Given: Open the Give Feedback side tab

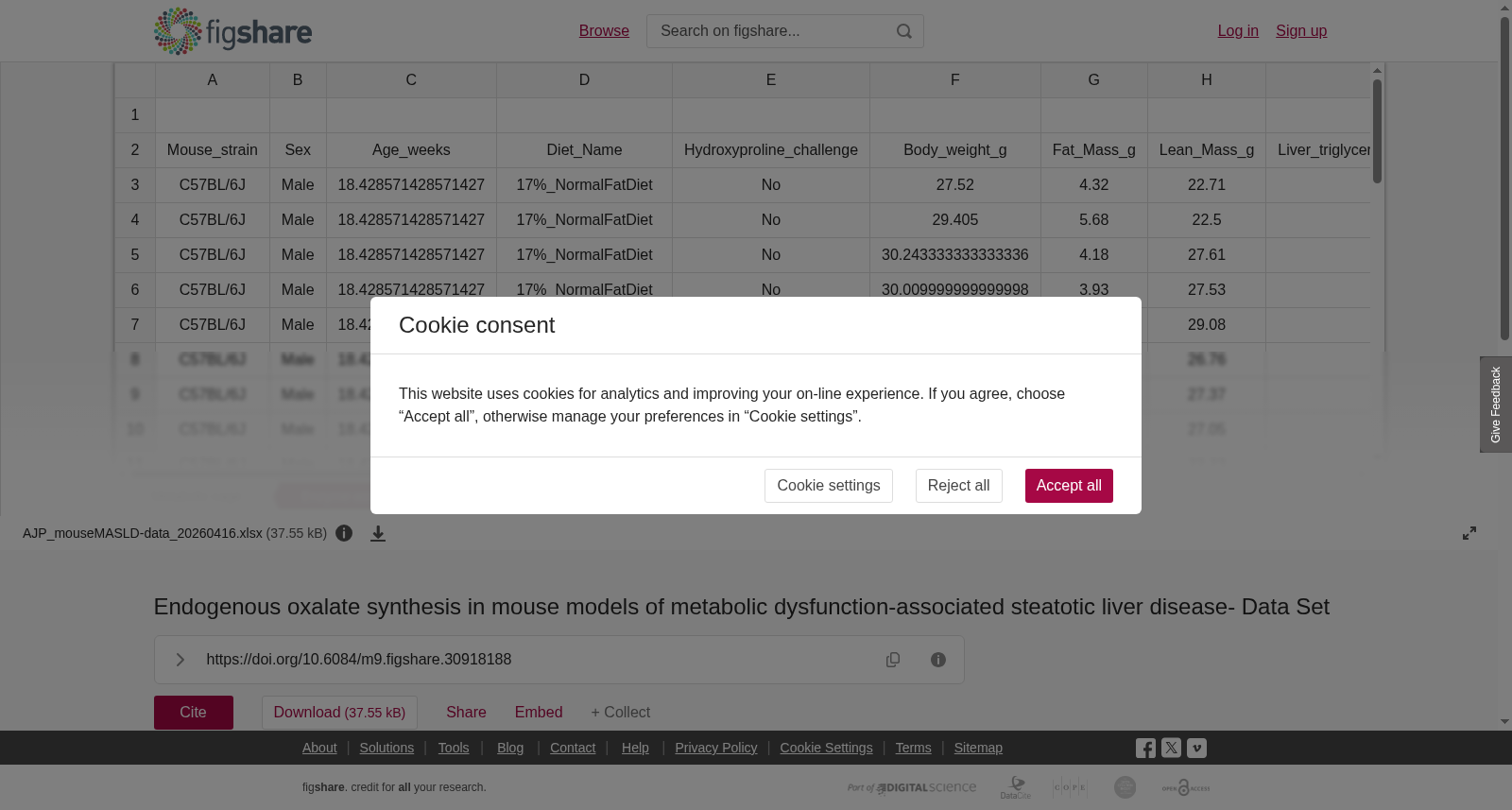Looking at the screenshot, I should pyautogui.click(x=1496, y=405).
